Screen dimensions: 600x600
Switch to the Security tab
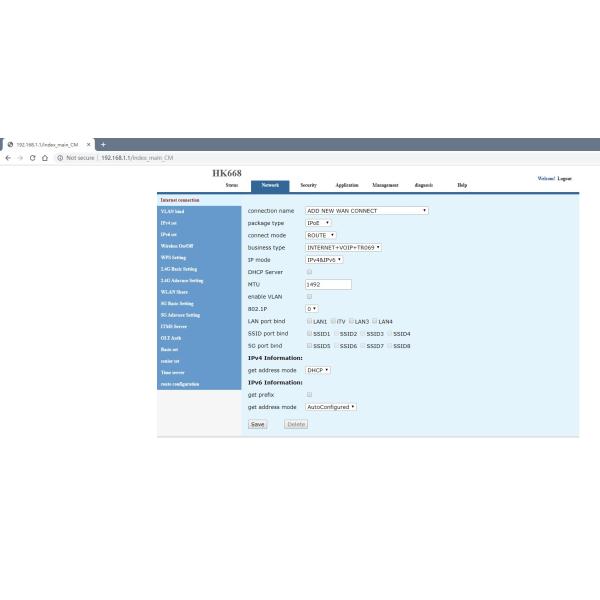tap(308, 185)
